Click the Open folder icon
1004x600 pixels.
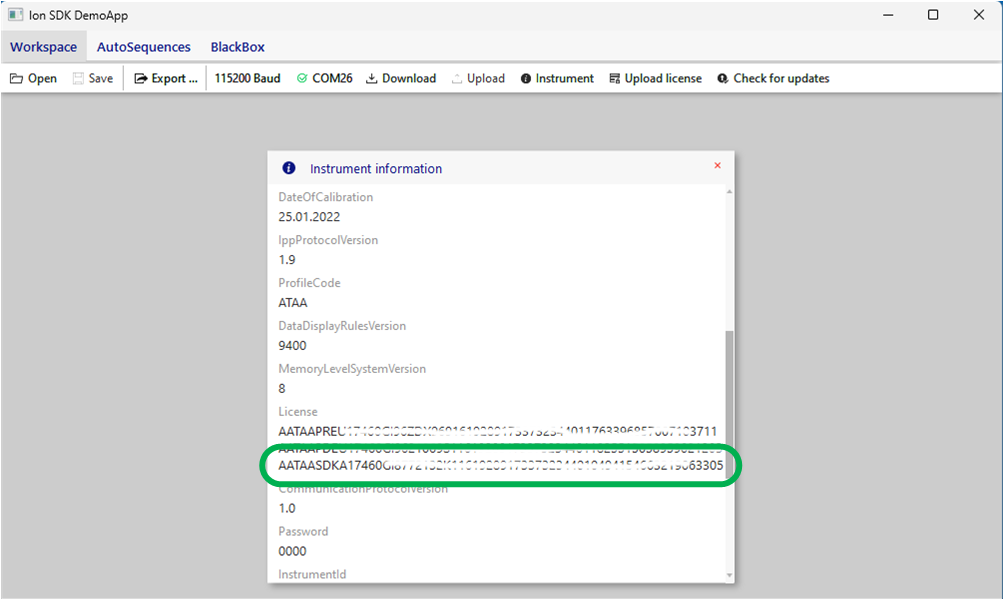coord(16,79)
